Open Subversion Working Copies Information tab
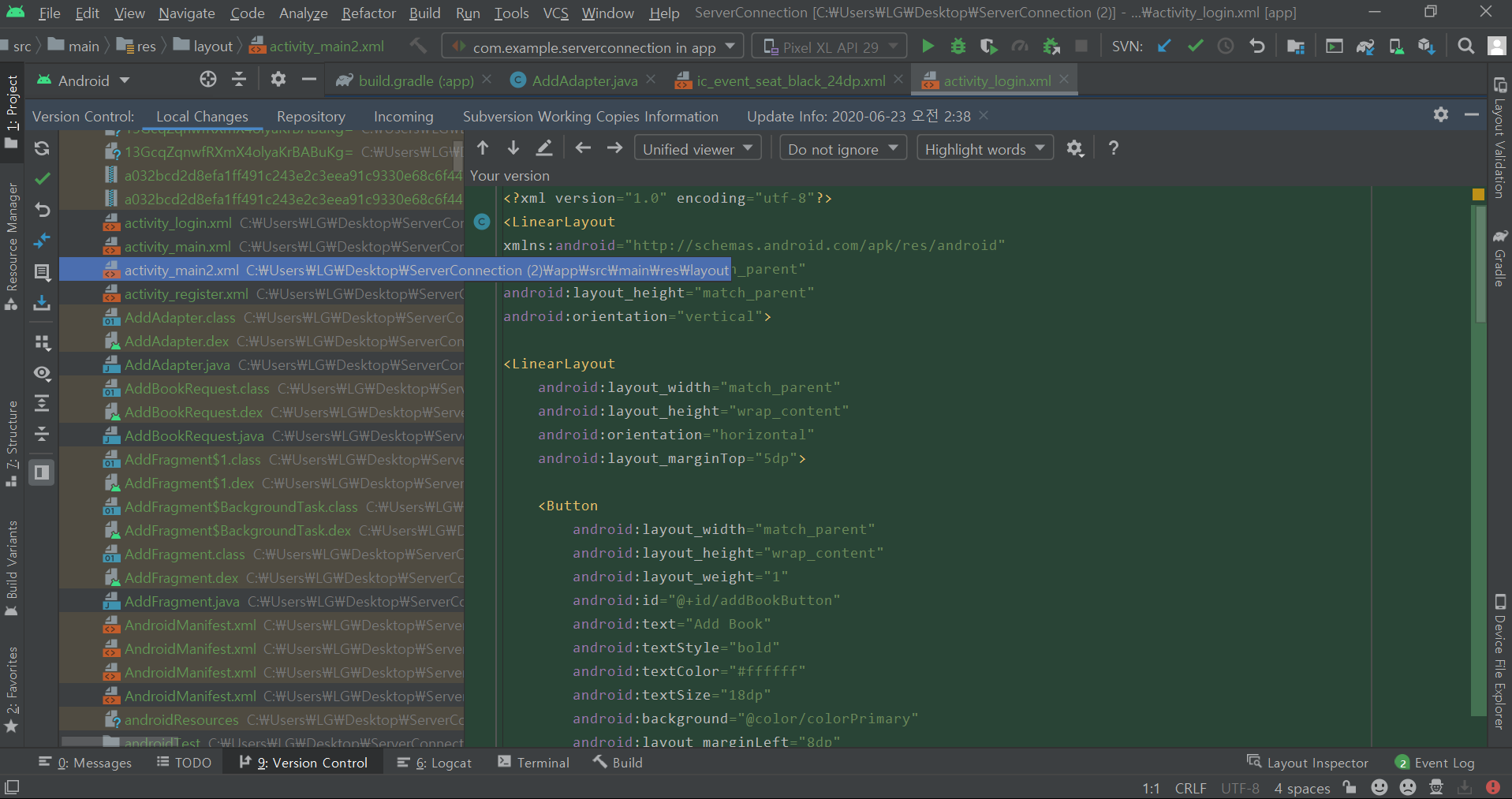1512x799 pixels. (590, 116)
